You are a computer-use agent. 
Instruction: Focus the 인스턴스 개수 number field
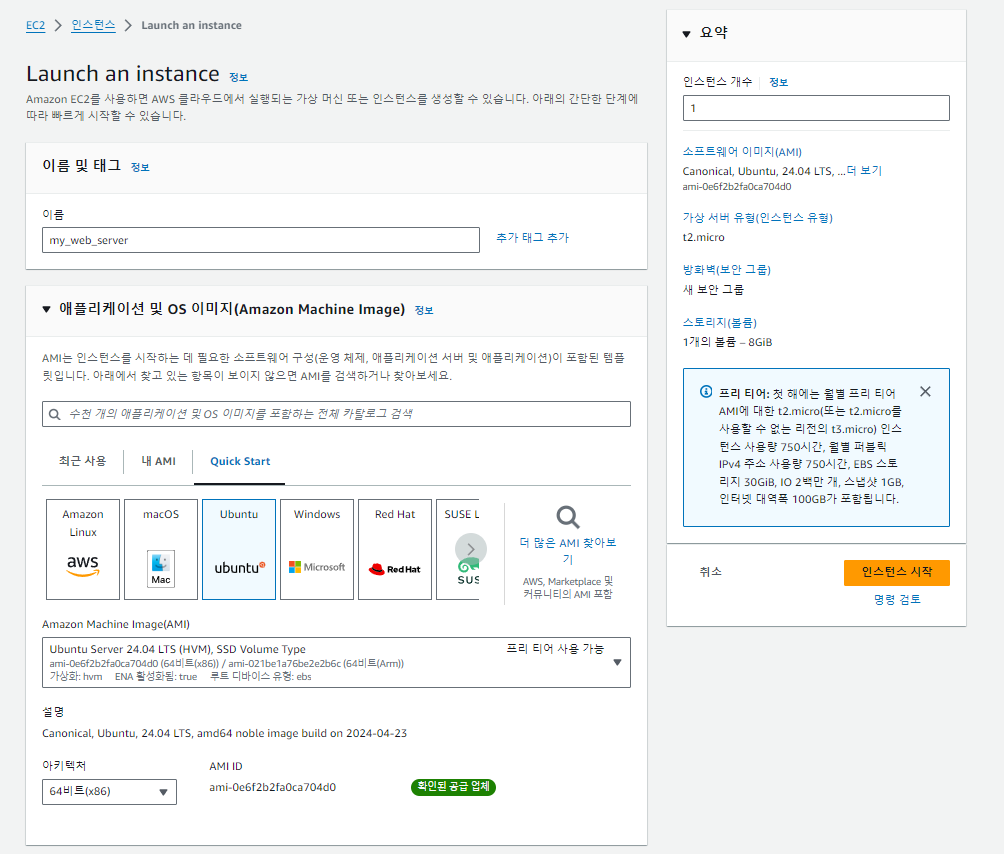click(816, 108)
